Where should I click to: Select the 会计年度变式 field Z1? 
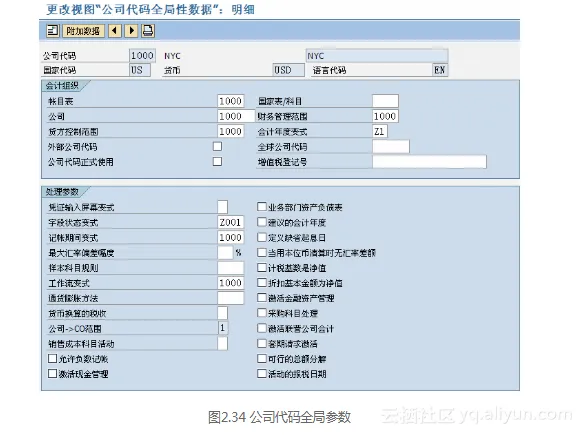tap(380, 131)
